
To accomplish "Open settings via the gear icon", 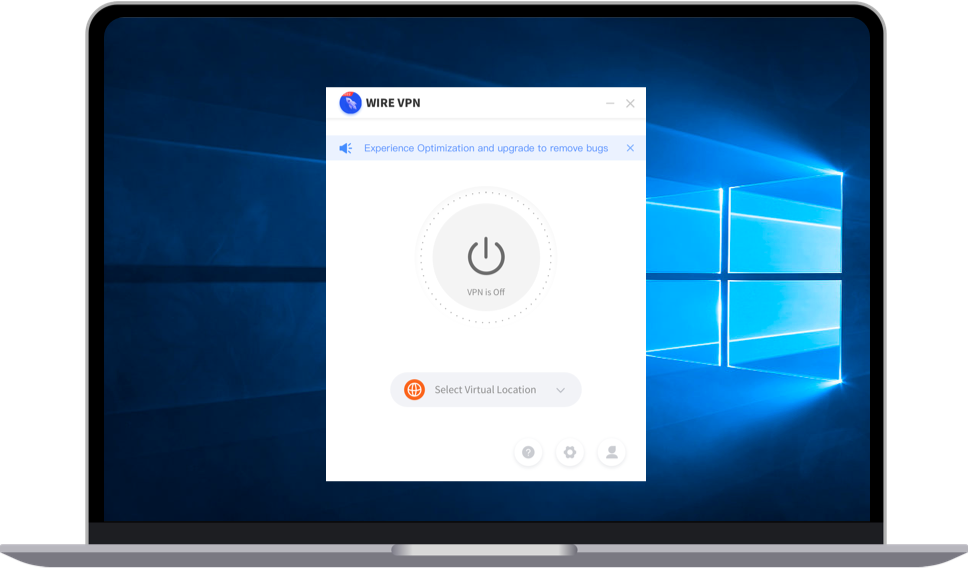I will point(570,452).
